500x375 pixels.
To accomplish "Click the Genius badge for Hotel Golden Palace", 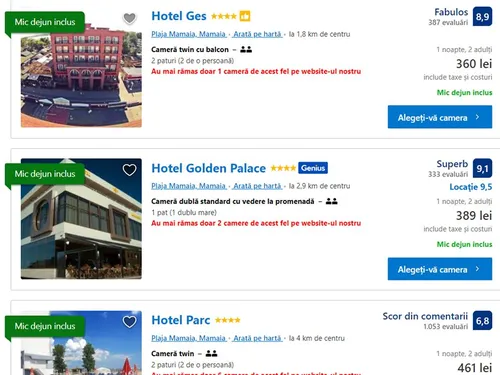I will pyautogui.click(x=313, y=168).
